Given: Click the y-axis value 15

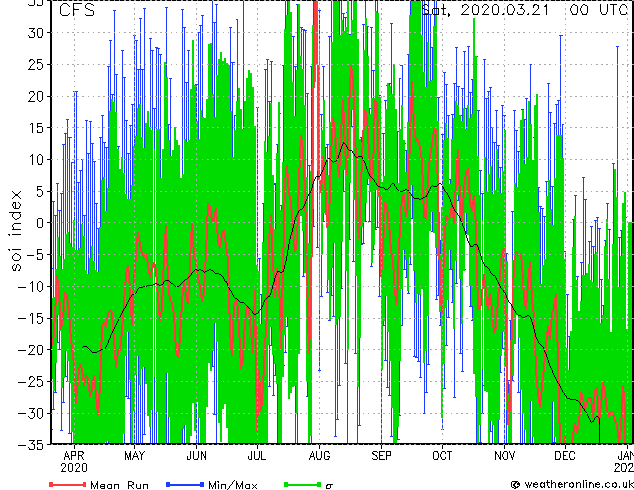Looking at the screenshot, I should [x=36, y=128].
